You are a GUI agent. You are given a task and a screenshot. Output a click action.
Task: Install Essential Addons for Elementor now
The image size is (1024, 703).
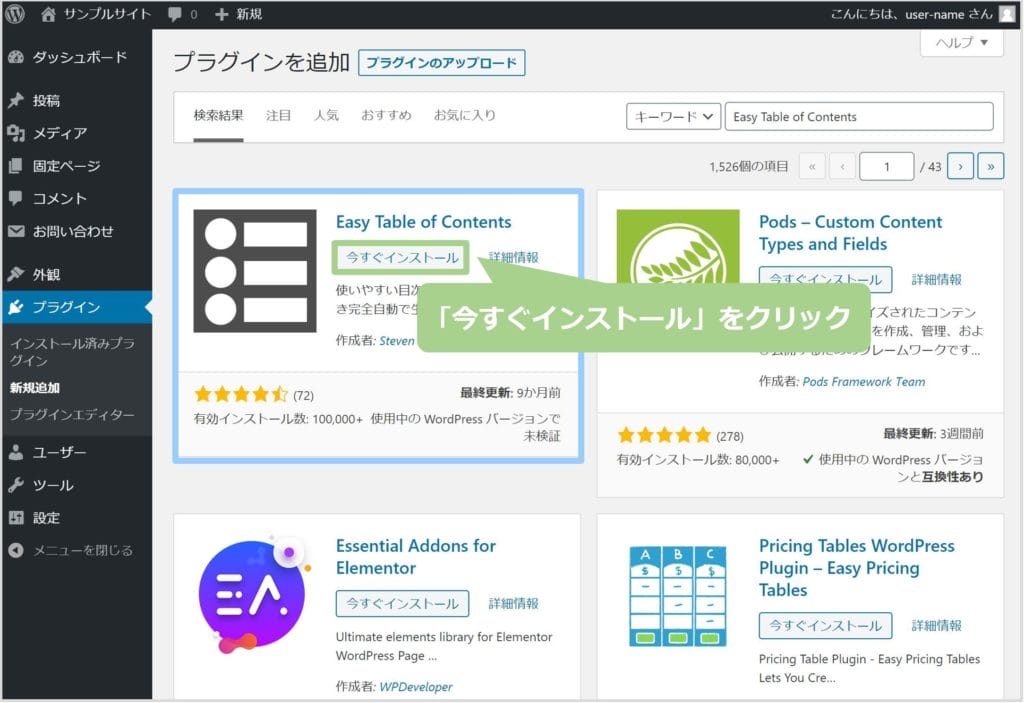click(402, 604)
